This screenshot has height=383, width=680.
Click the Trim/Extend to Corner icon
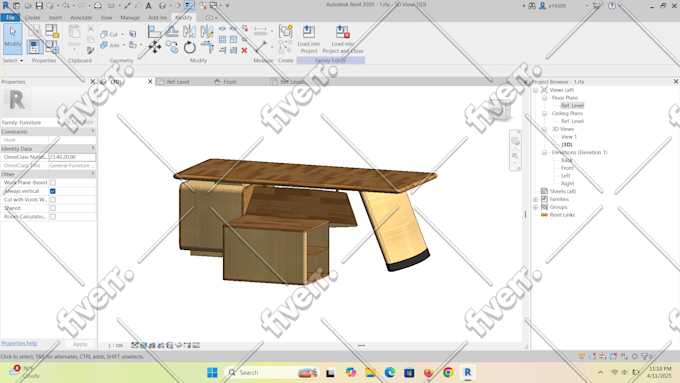[x=207, y=47]
